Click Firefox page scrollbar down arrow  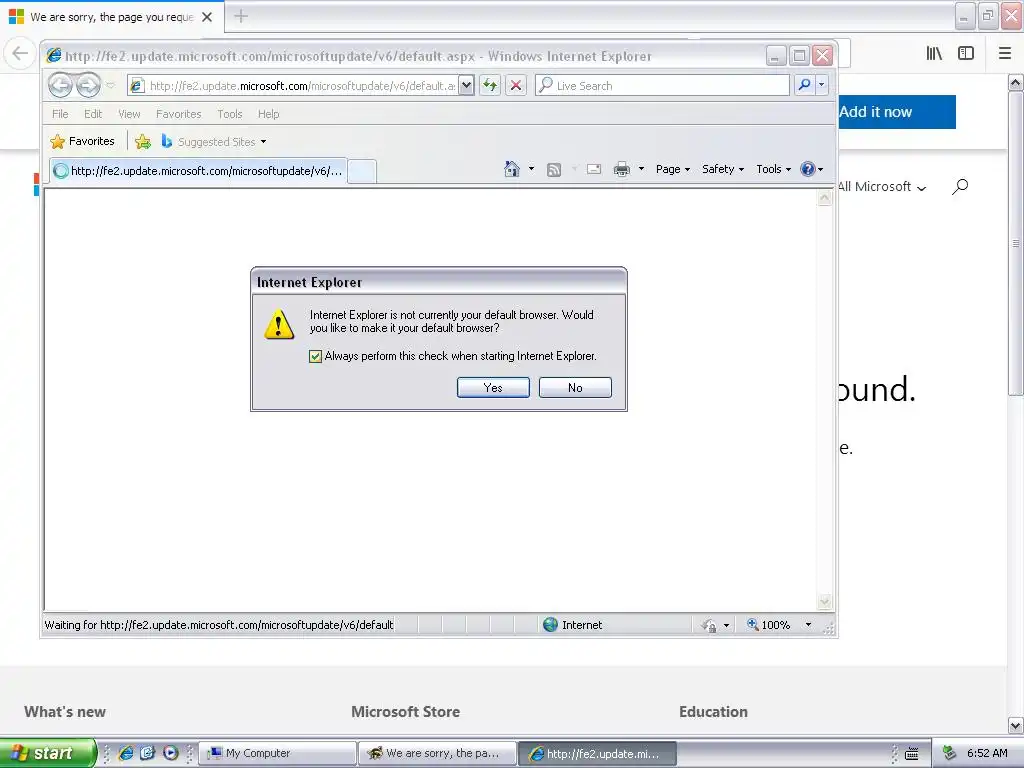[1016, 725]
